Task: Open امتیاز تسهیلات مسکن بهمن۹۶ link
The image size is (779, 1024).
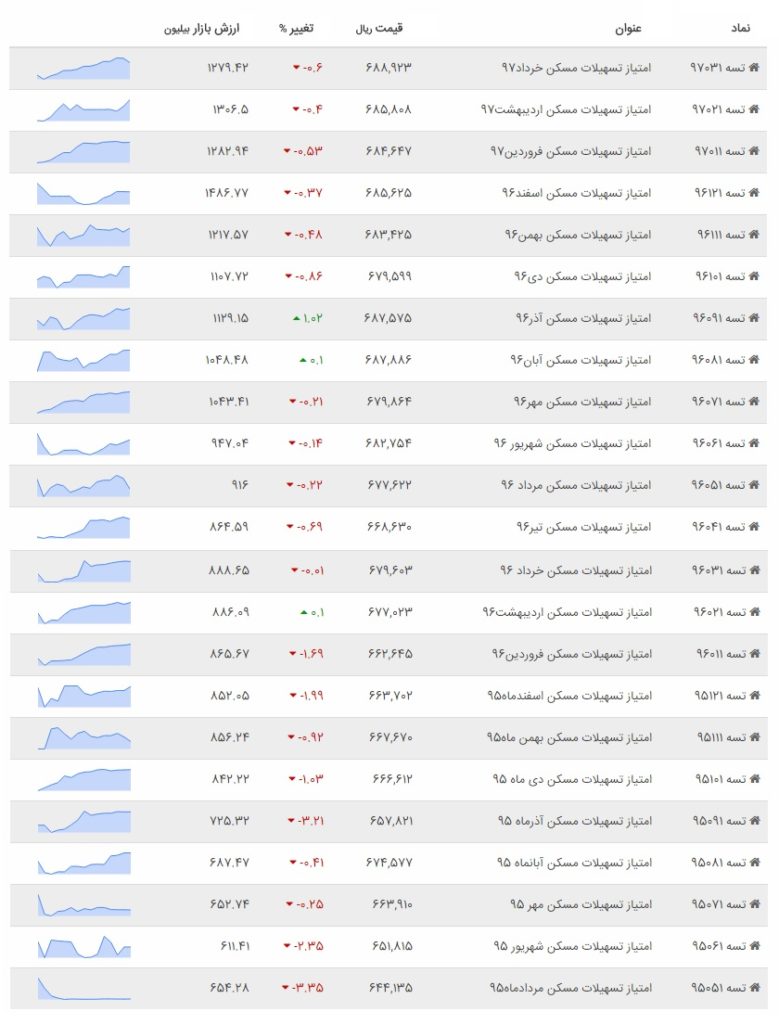Action: point(578,234)
